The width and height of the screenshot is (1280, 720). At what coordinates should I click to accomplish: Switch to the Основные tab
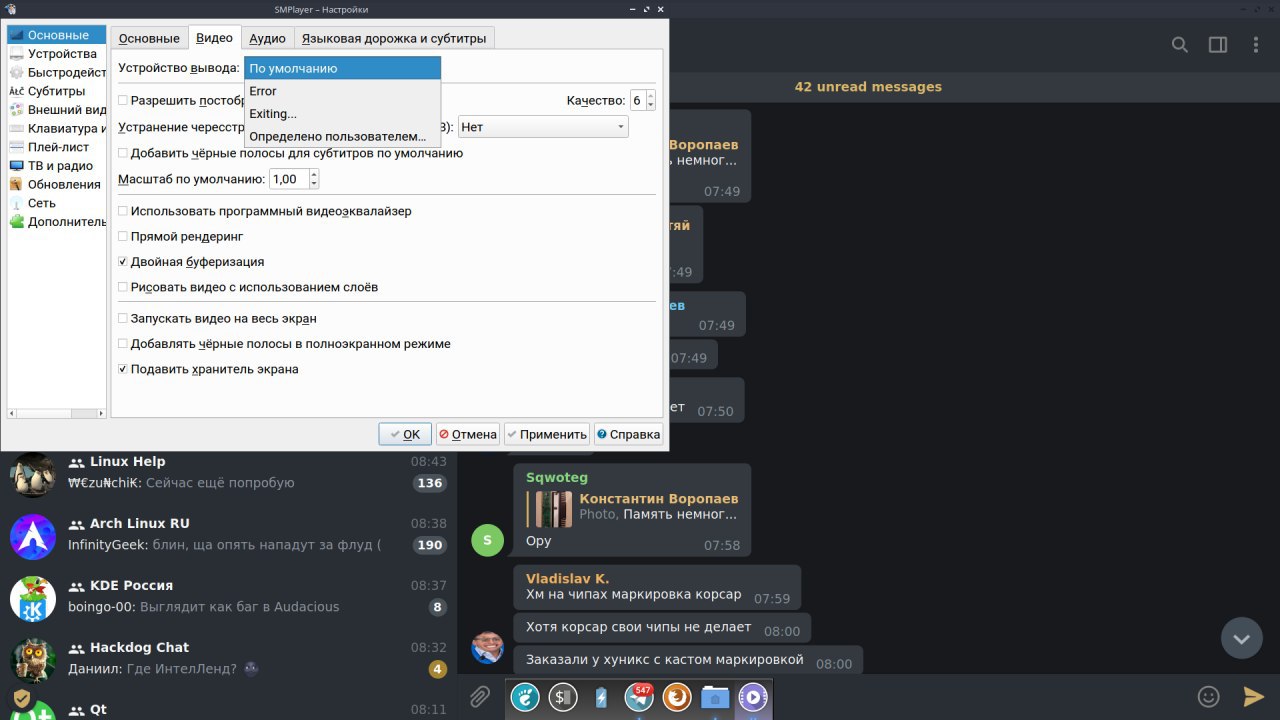(x=149, y=38)
